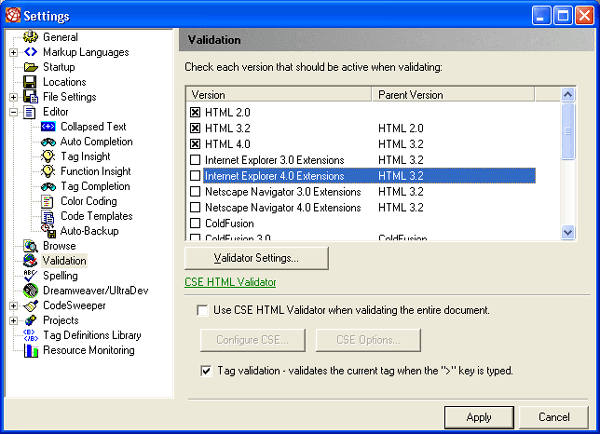Click the Apply button

point(479,417)
